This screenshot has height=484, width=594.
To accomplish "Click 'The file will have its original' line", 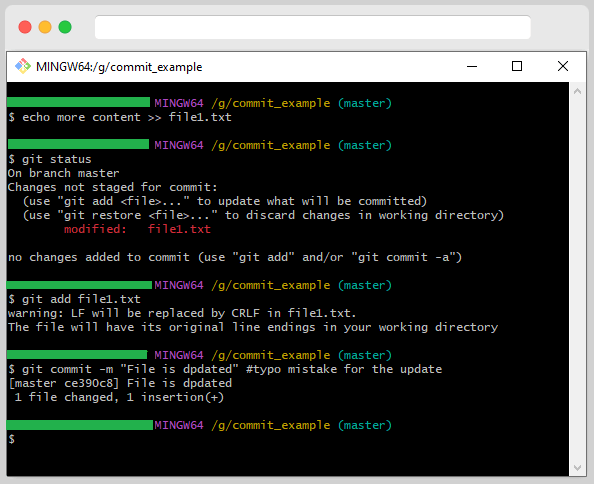I will (x=253, y=327).
